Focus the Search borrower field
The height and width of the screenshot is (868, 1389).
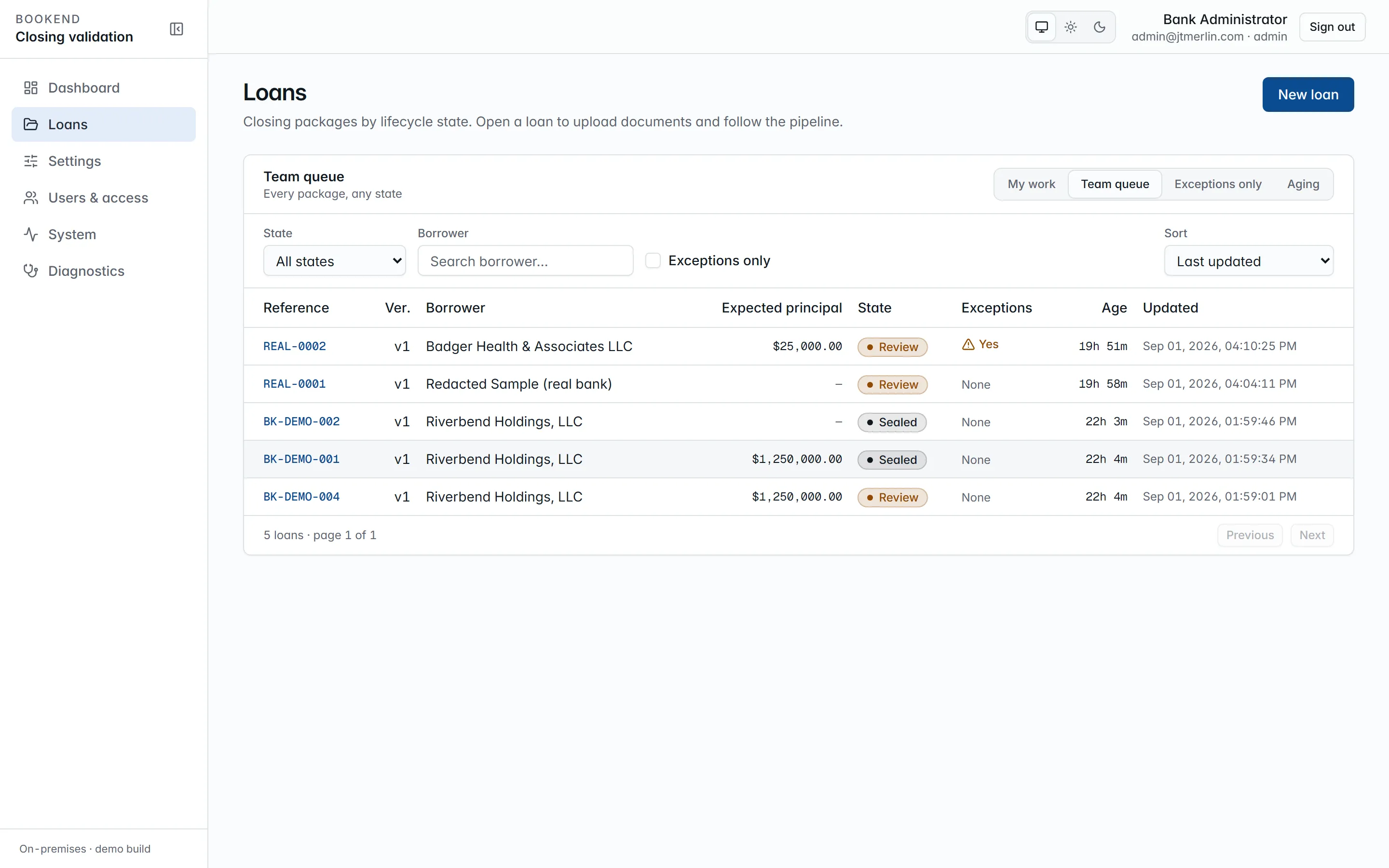(525, 261)
